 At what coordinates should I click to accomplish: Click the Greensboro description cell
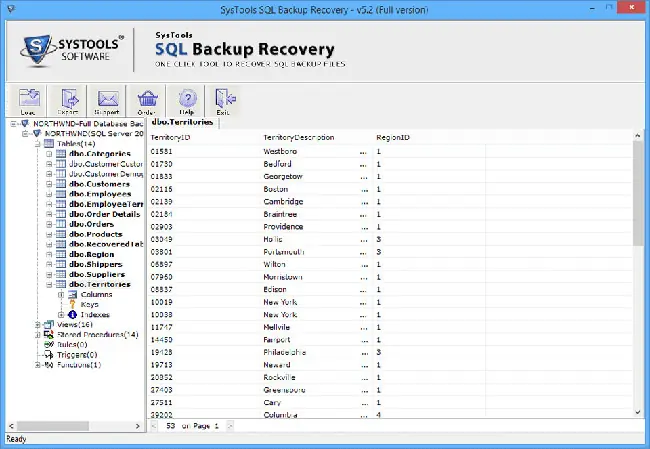coord(284,390)
